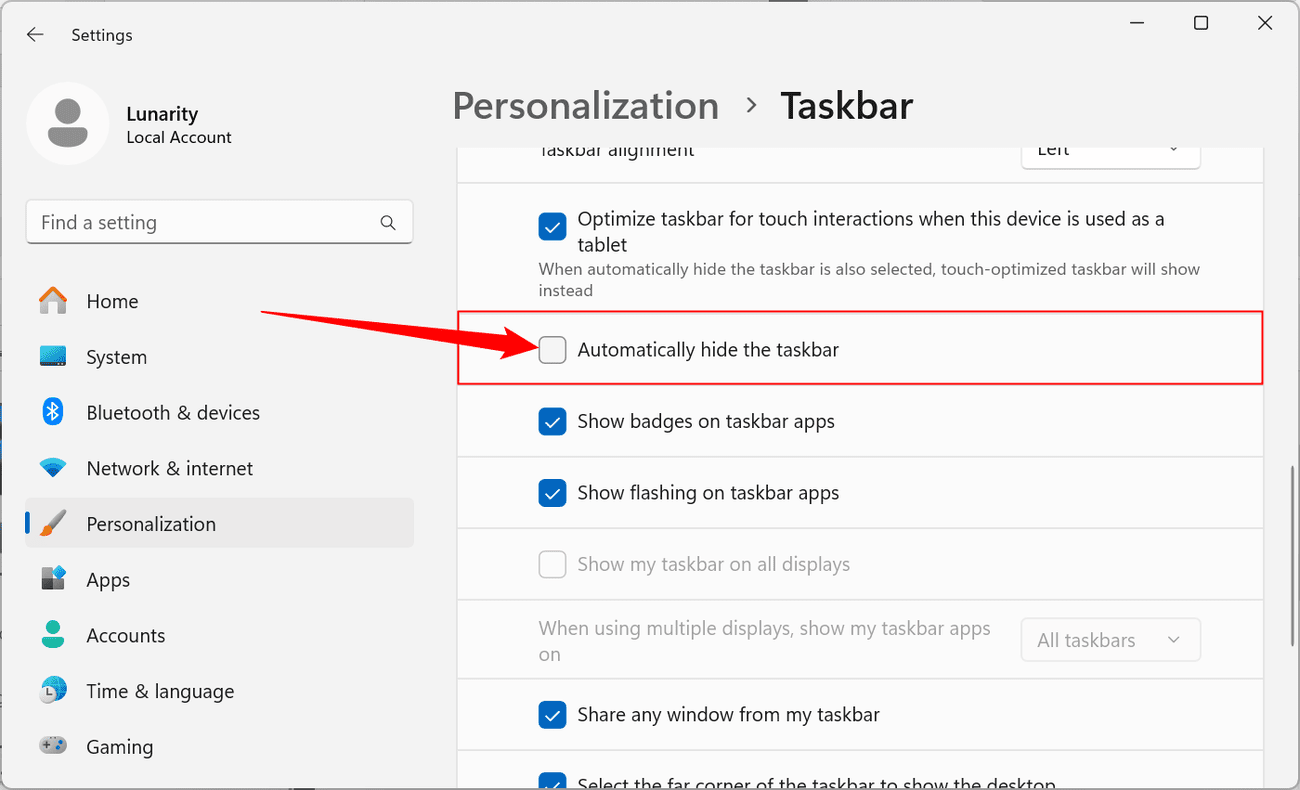The image size is (1300, 790).
Task: Click the back arrow in Settings header
Action: (x=35, y=35)
